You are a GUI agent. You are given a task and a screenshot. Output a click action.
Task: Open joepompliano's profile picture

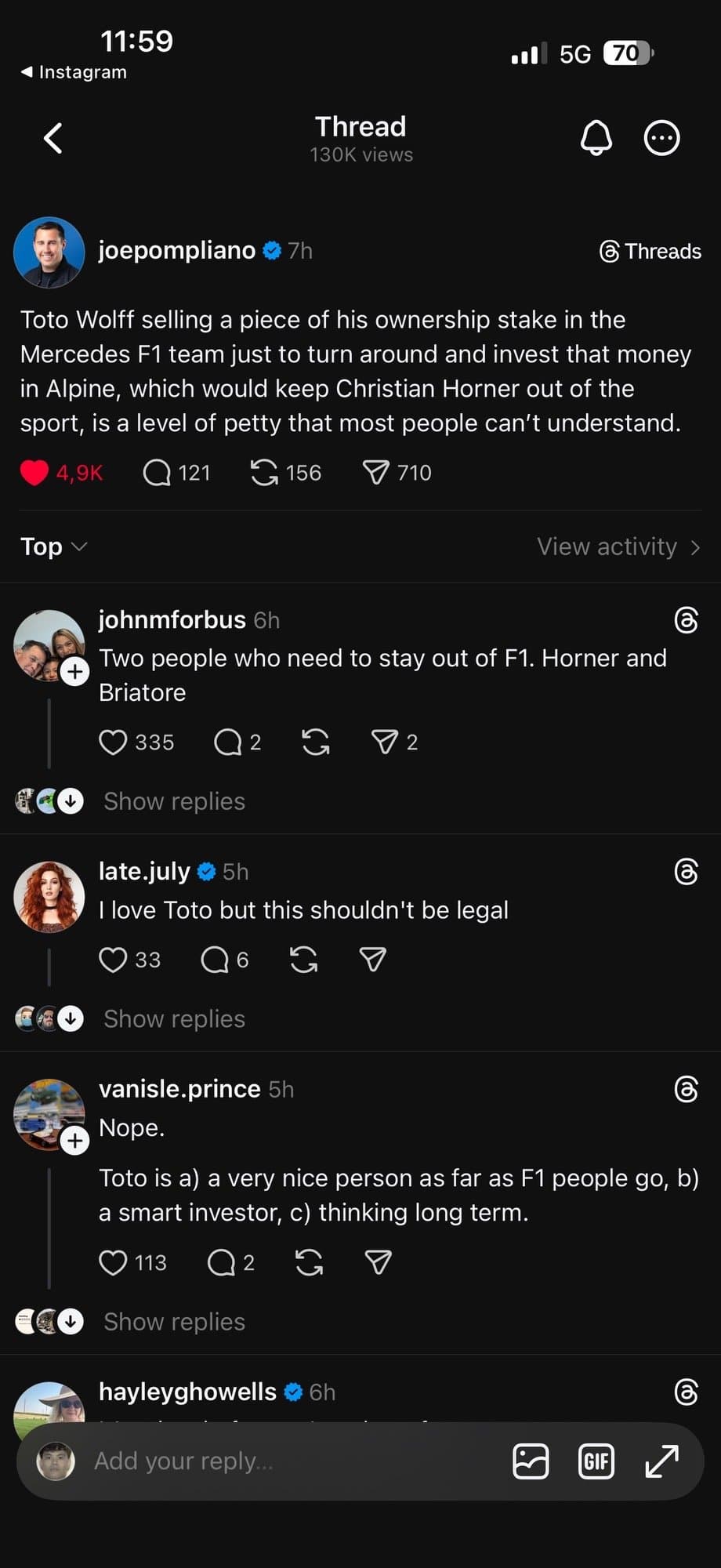pos(49,252)
